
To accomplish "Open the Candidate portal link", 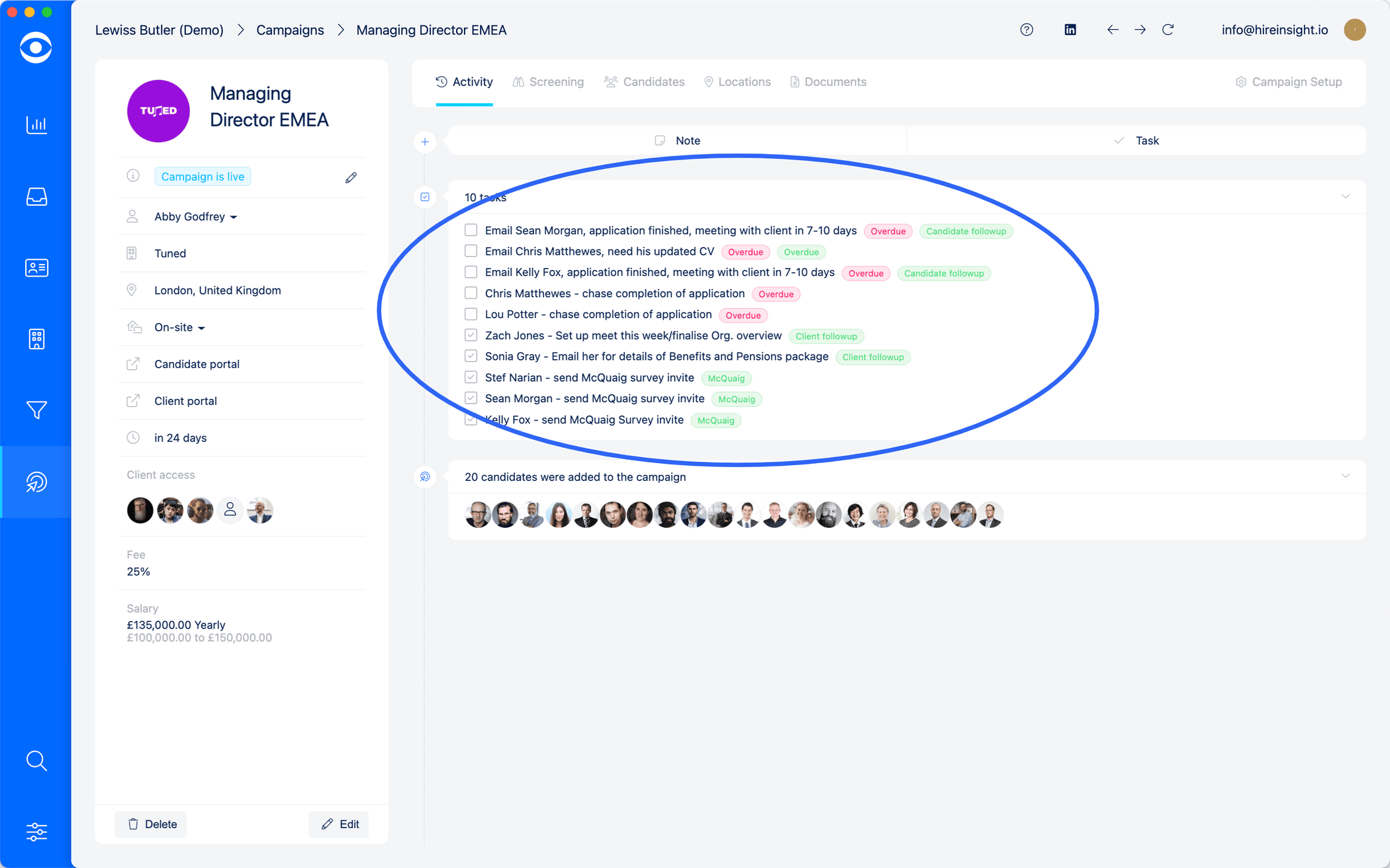I will tap(197, 364).
